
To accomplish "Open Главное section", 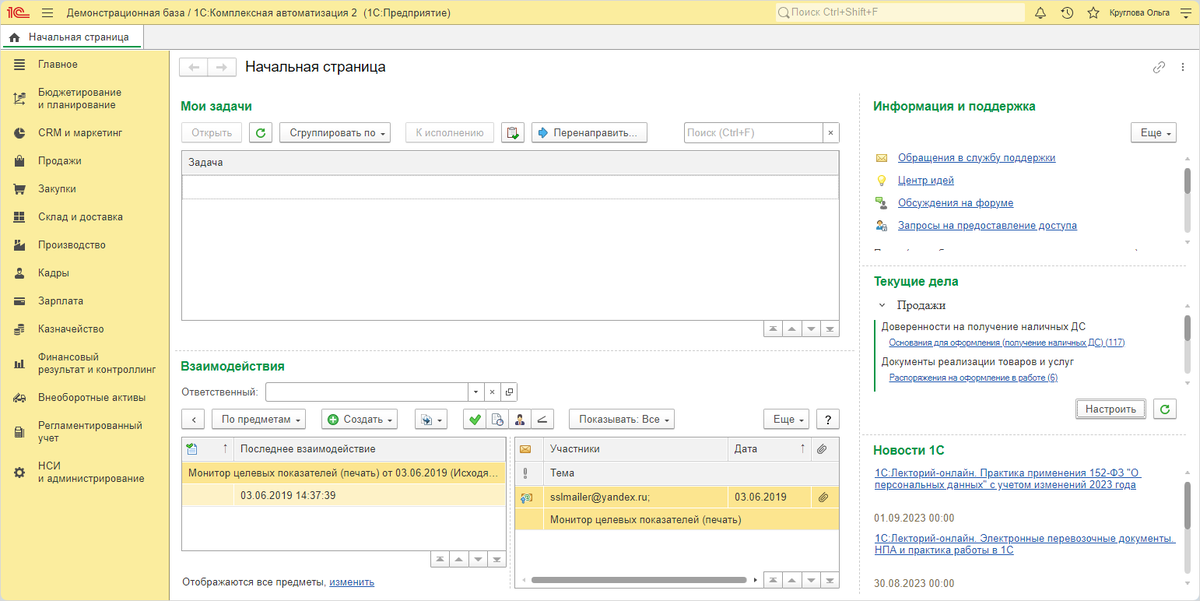I will point(58,64).
